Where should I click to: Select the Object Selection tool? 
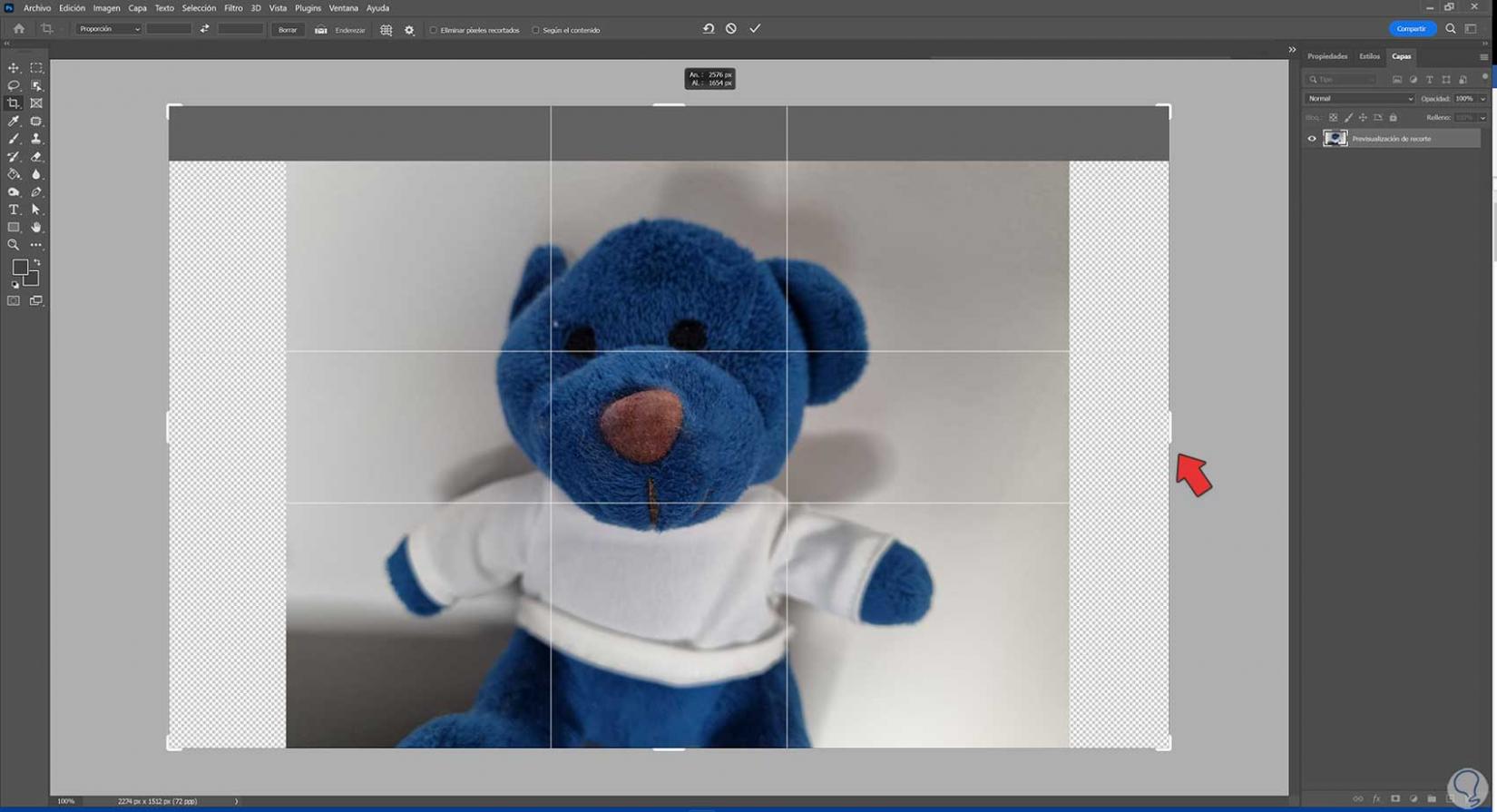[x=36, y=85]
